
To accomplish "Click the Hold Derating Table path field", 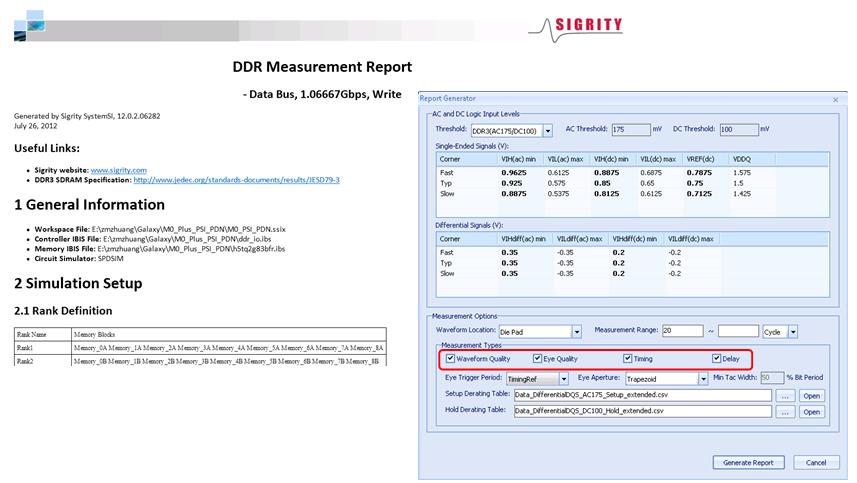I will (x=643, y=411).
